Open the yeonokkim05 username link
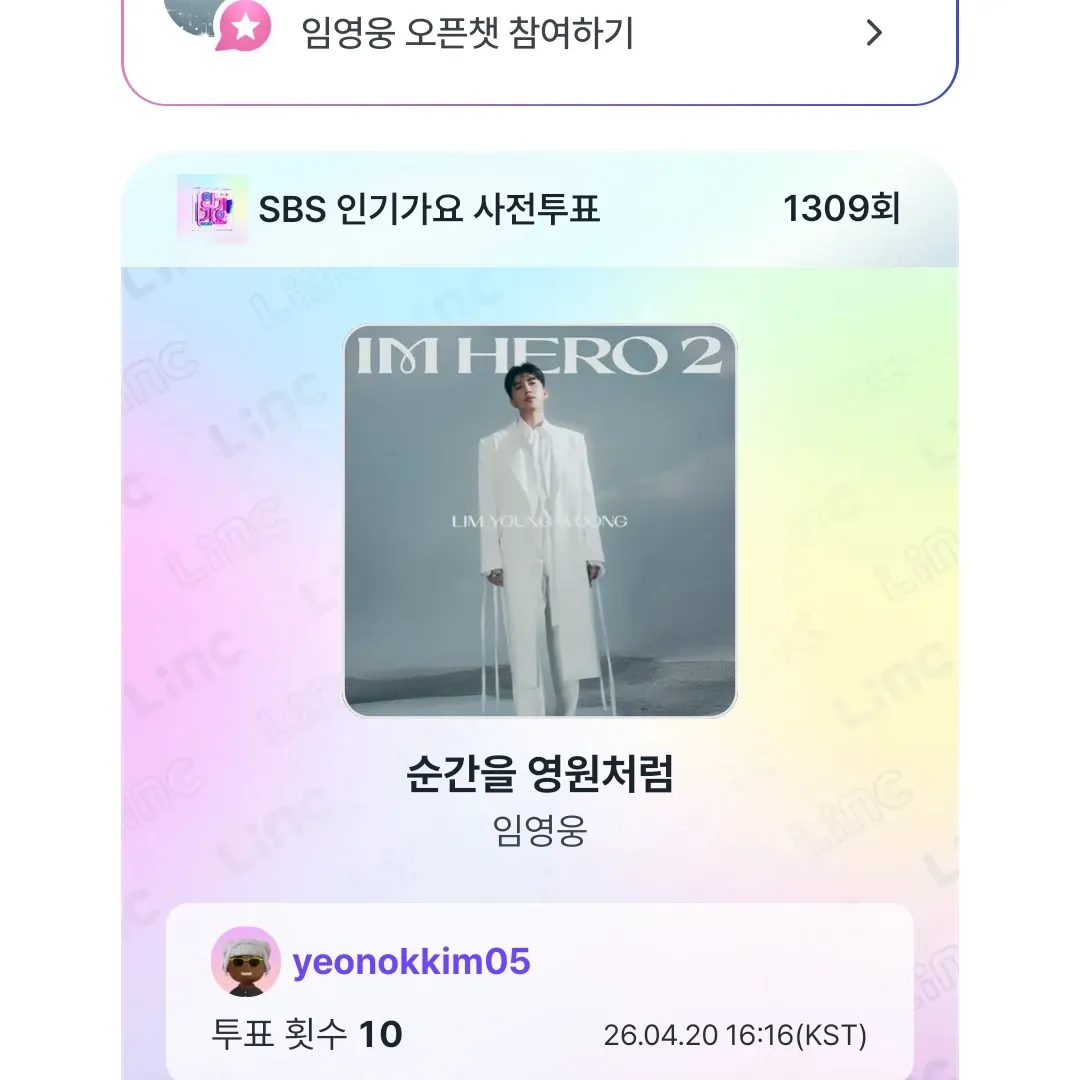This screenshot has width=1080, height=1080. 411,962
